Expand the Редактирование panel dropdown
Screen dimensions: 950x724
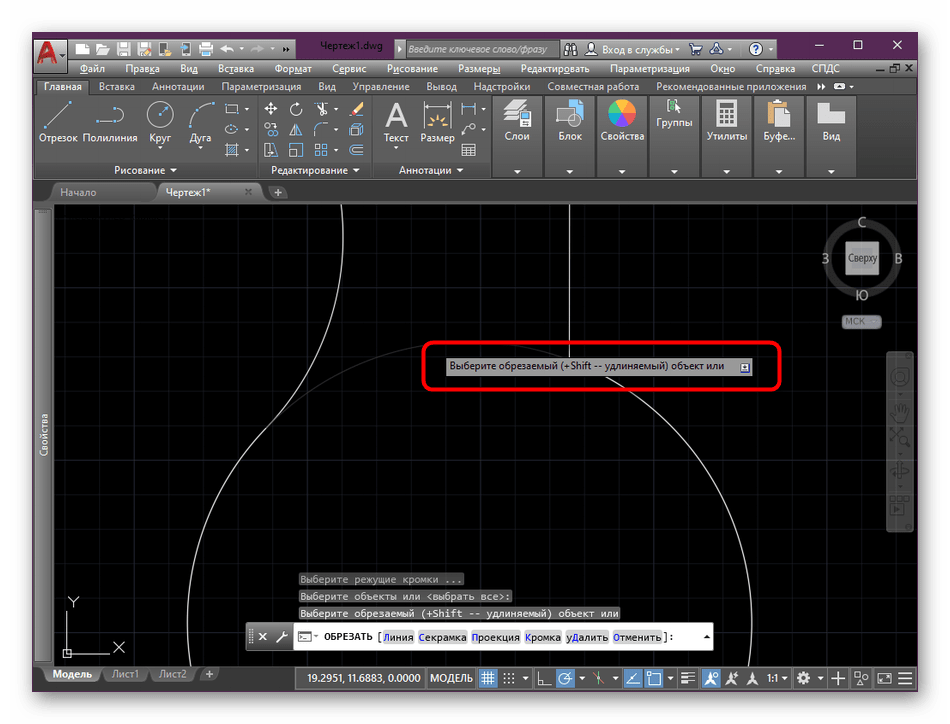click(315, 170)
